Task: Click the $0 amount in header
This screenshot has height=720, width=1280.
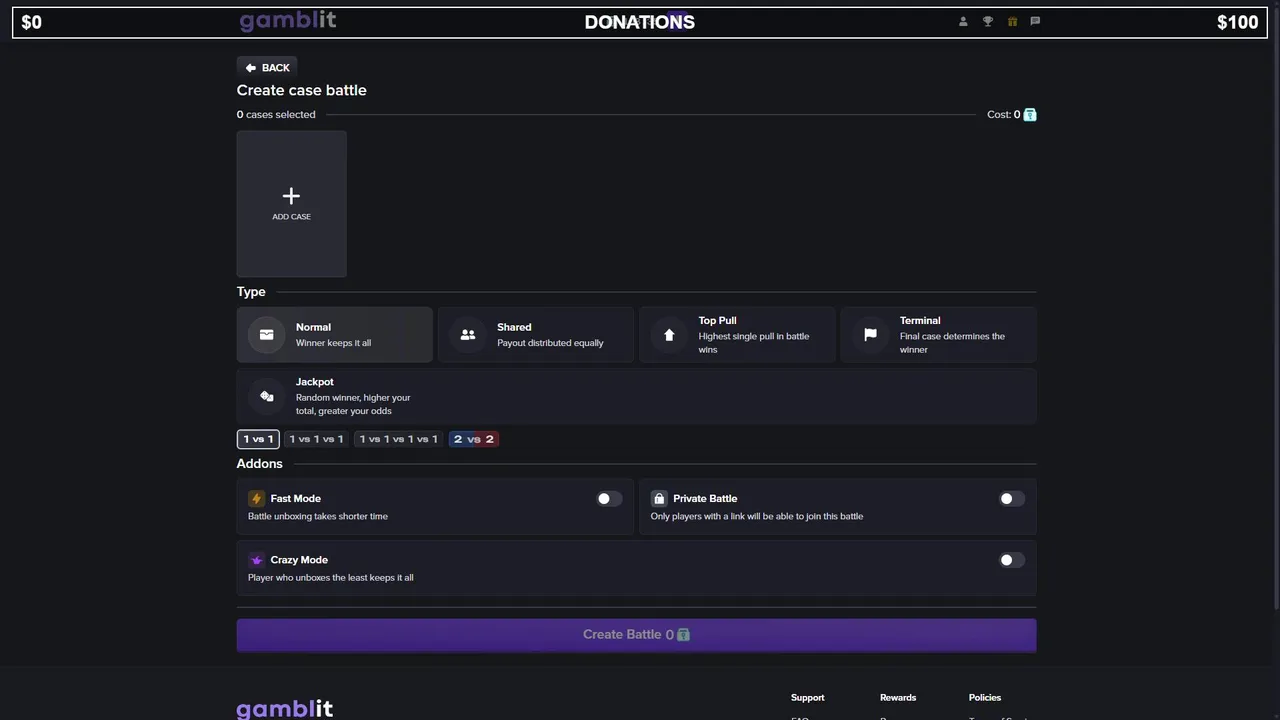Action: click(32, 22)
